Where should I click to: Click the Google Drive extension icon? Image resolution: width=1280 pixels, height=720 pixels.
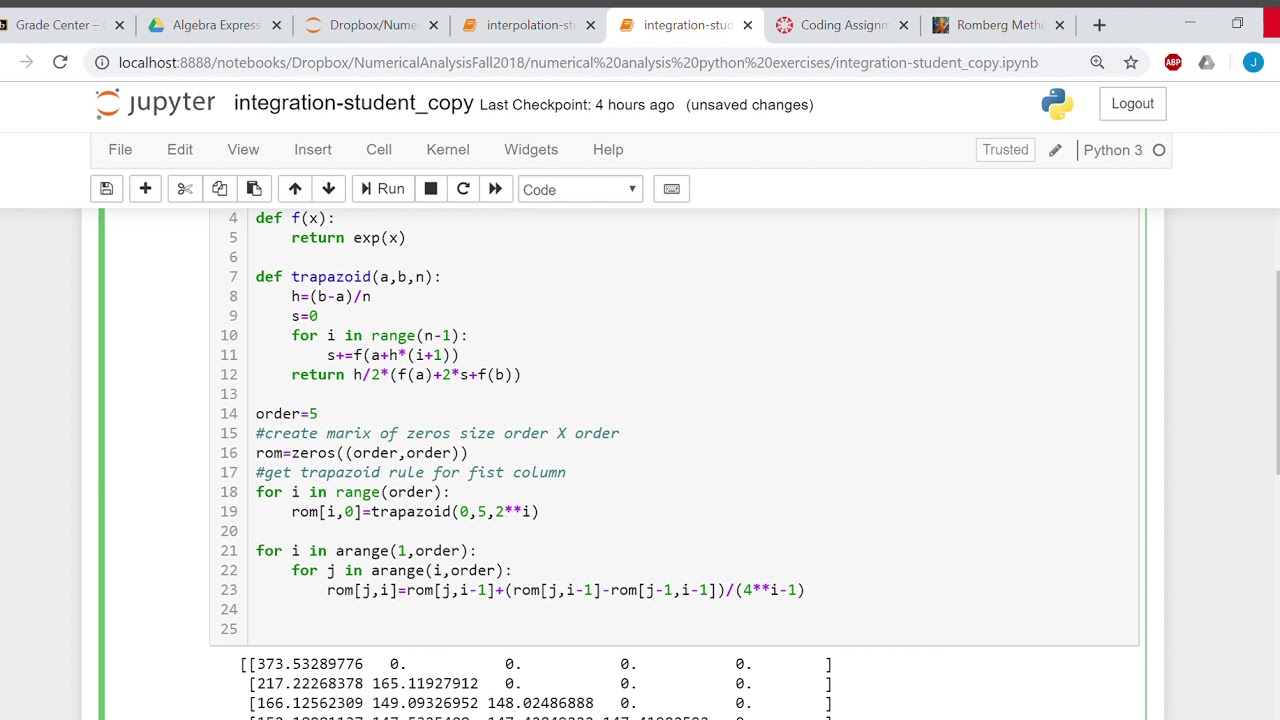1207,62
